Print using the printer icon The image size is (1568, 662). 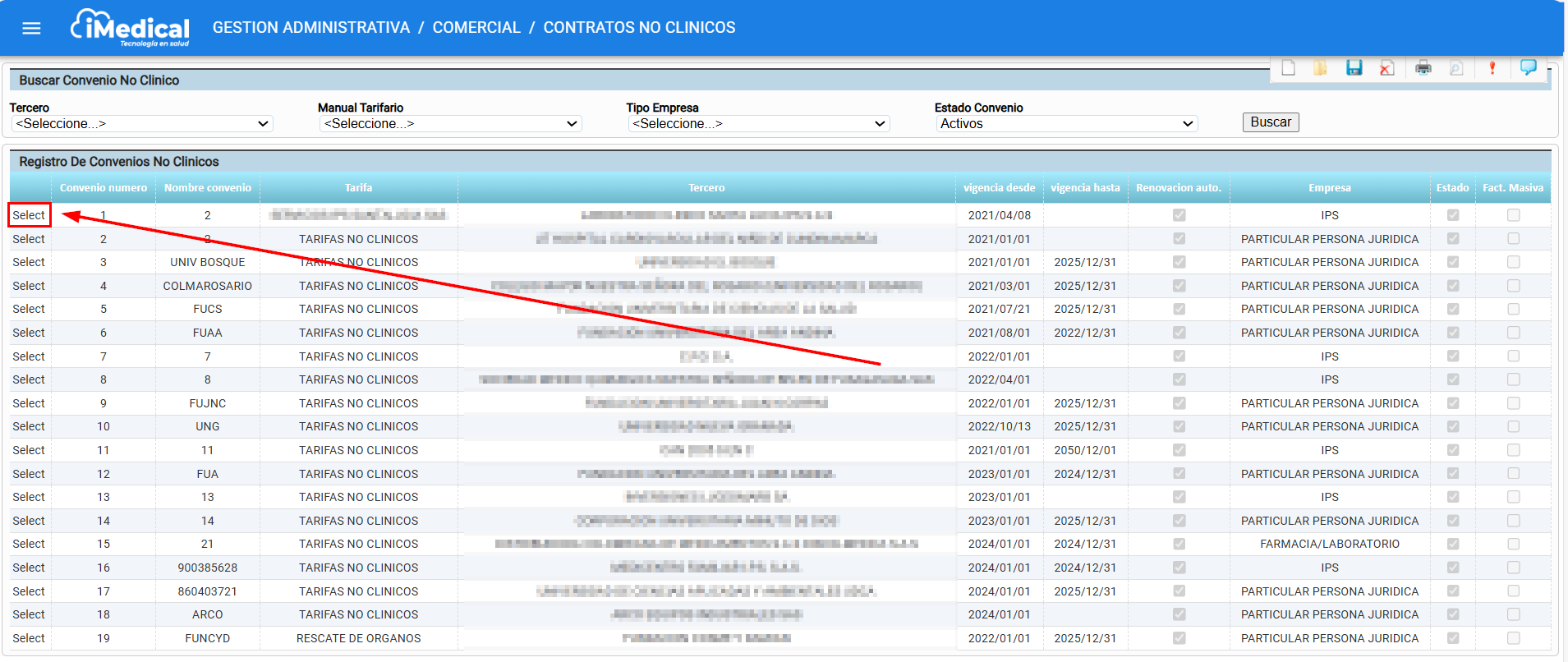(1423, 68)
